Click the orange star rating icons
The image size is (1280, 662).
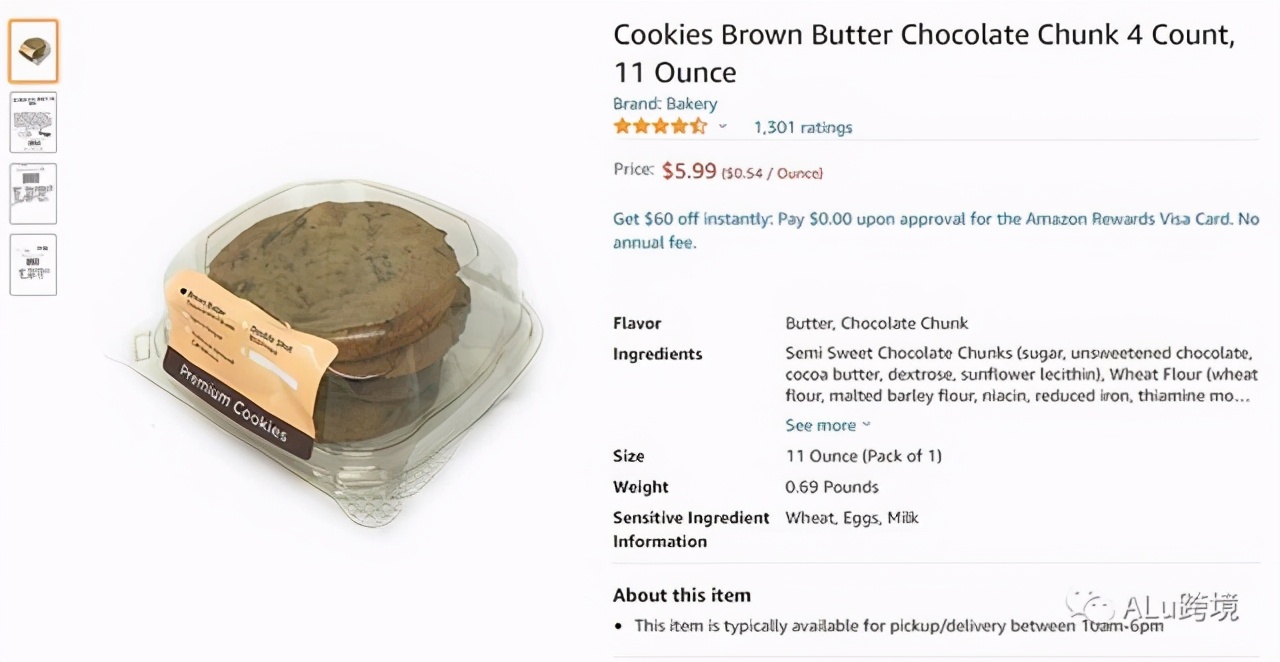click(660, 127)
